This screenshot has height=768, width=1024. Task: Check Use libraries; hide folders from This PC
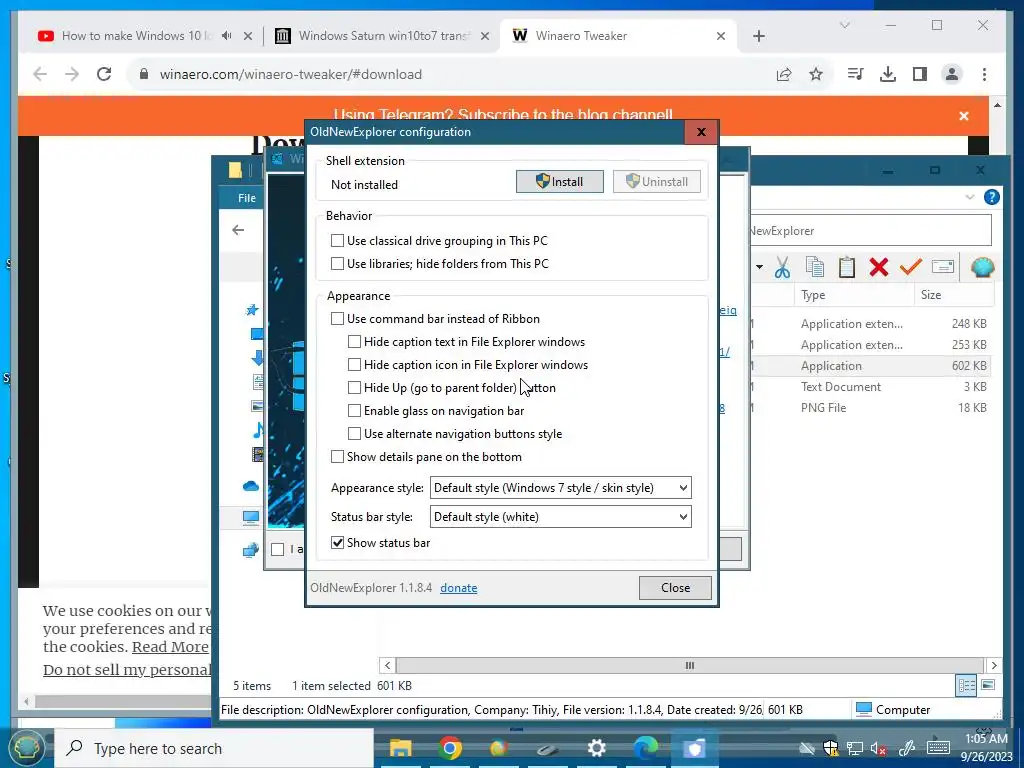point(337,264)
